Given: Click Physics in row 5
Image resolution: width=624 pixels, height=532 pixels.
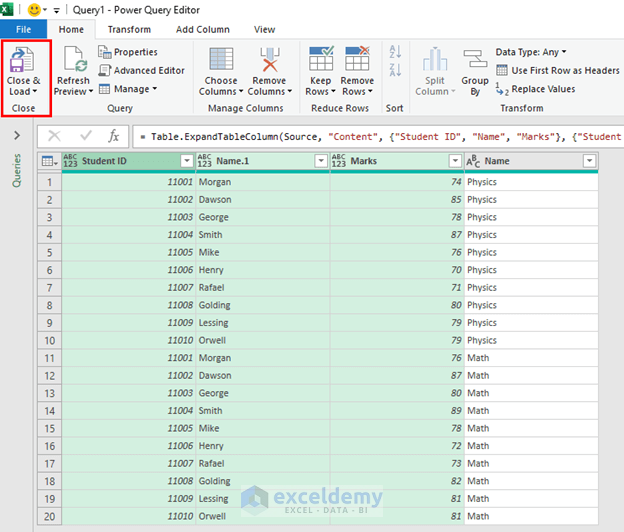Looking at the screenshot, I should pyautogui.click(x=531, y=252).
